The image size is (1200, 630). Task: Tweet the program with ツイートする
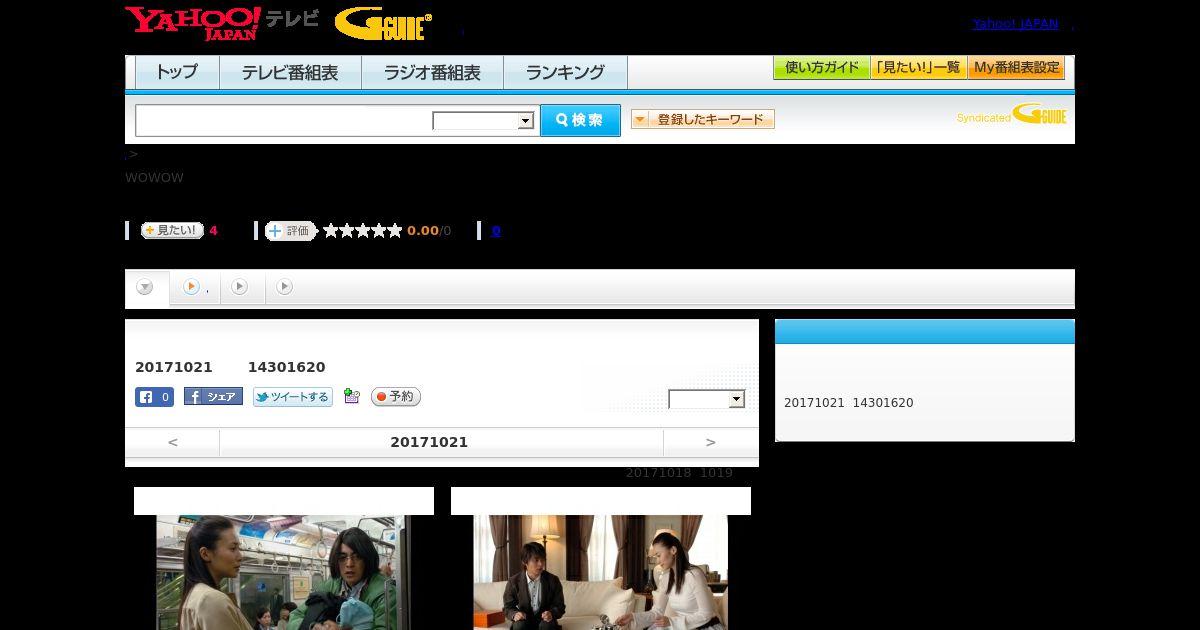pyautogui.click(x=292, y=397)
